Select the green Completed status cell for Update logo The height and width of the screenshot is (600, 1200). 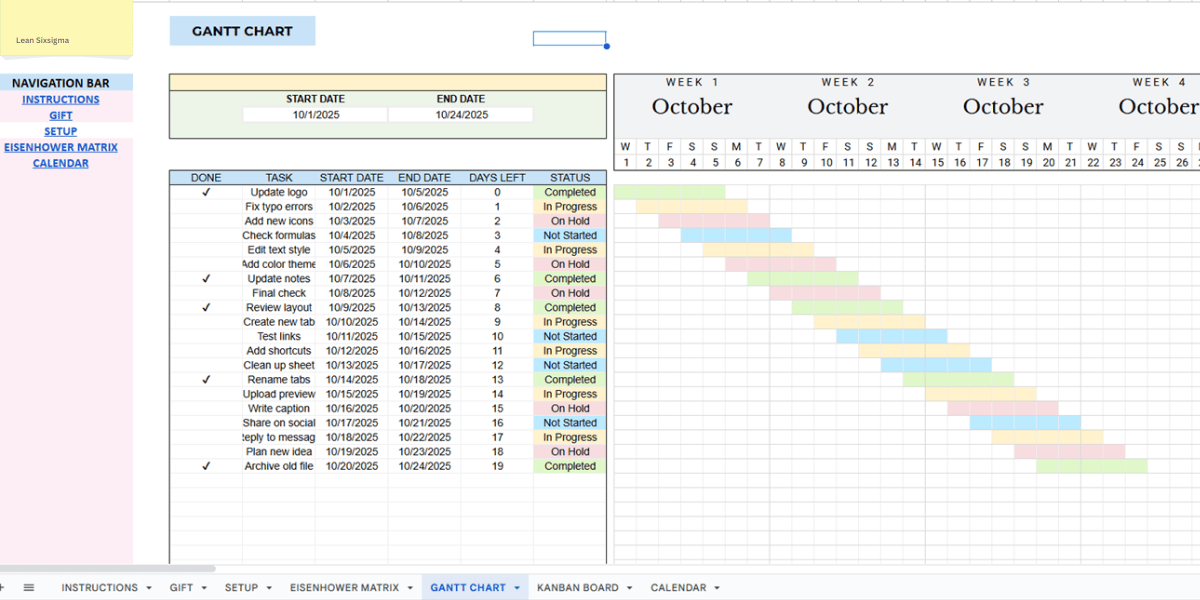tap(570, 192)
